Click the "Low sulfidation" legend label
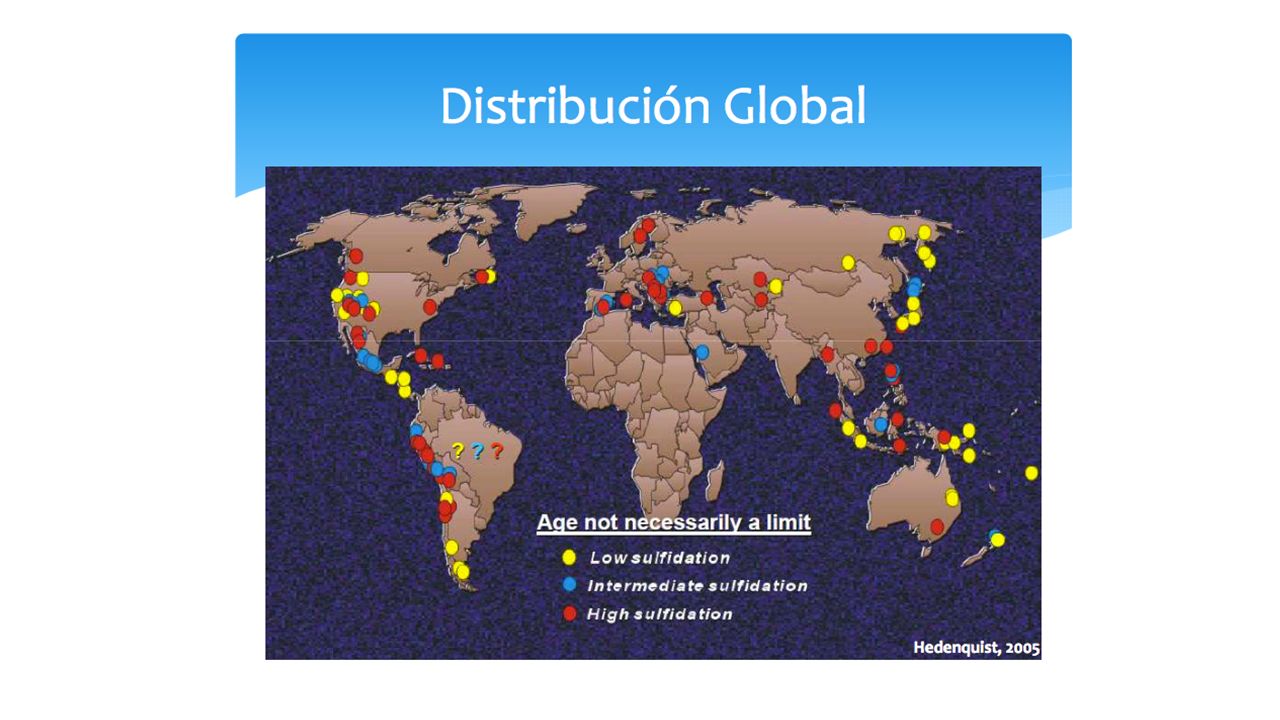1280x720 pixels. tap(660, 557)
